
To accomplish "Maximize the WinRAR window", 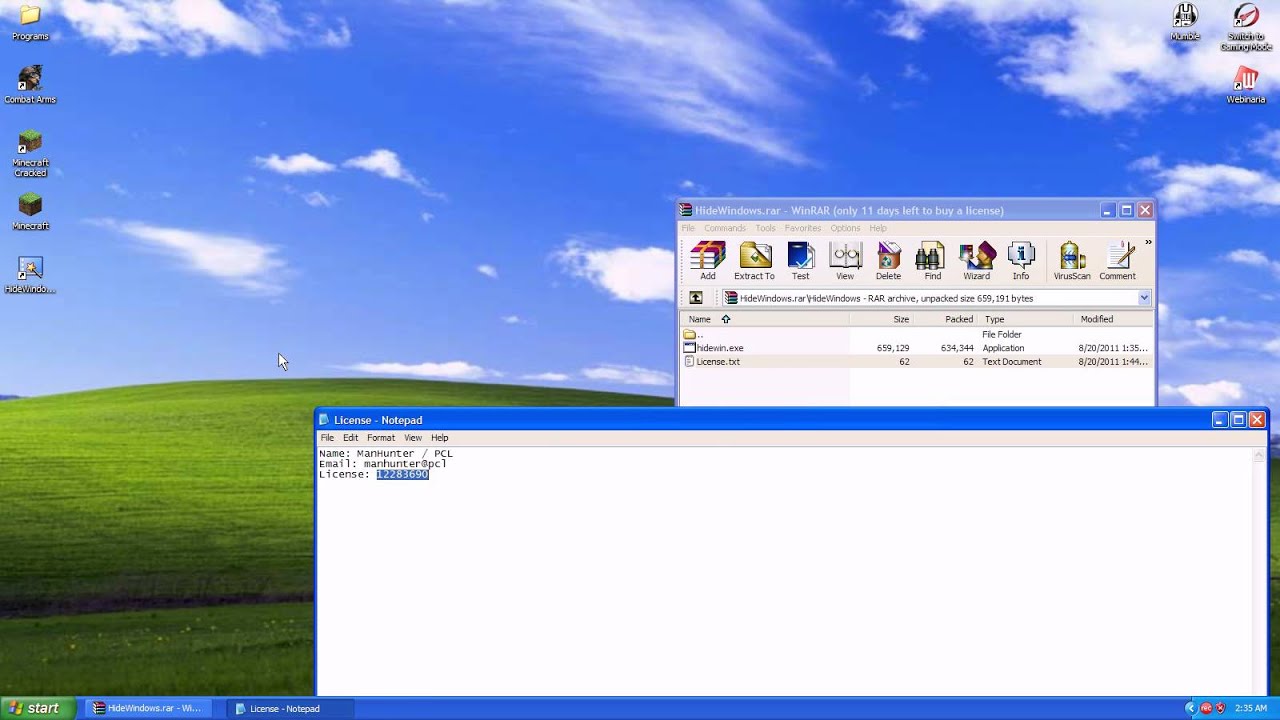I will [1126, 210].
